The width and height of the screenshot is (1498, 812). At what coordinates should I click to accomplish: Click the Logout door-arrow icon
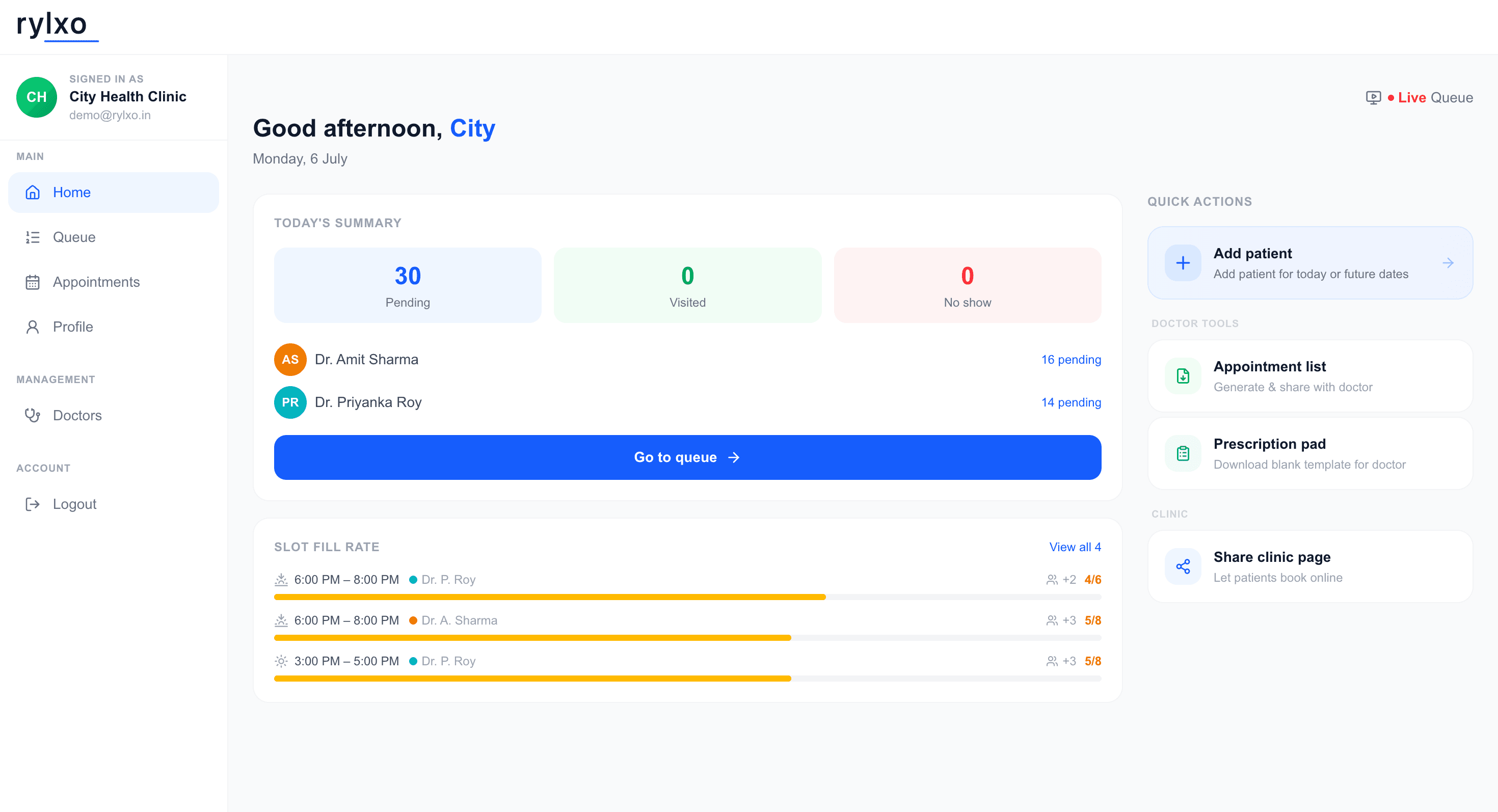[33, 504]
